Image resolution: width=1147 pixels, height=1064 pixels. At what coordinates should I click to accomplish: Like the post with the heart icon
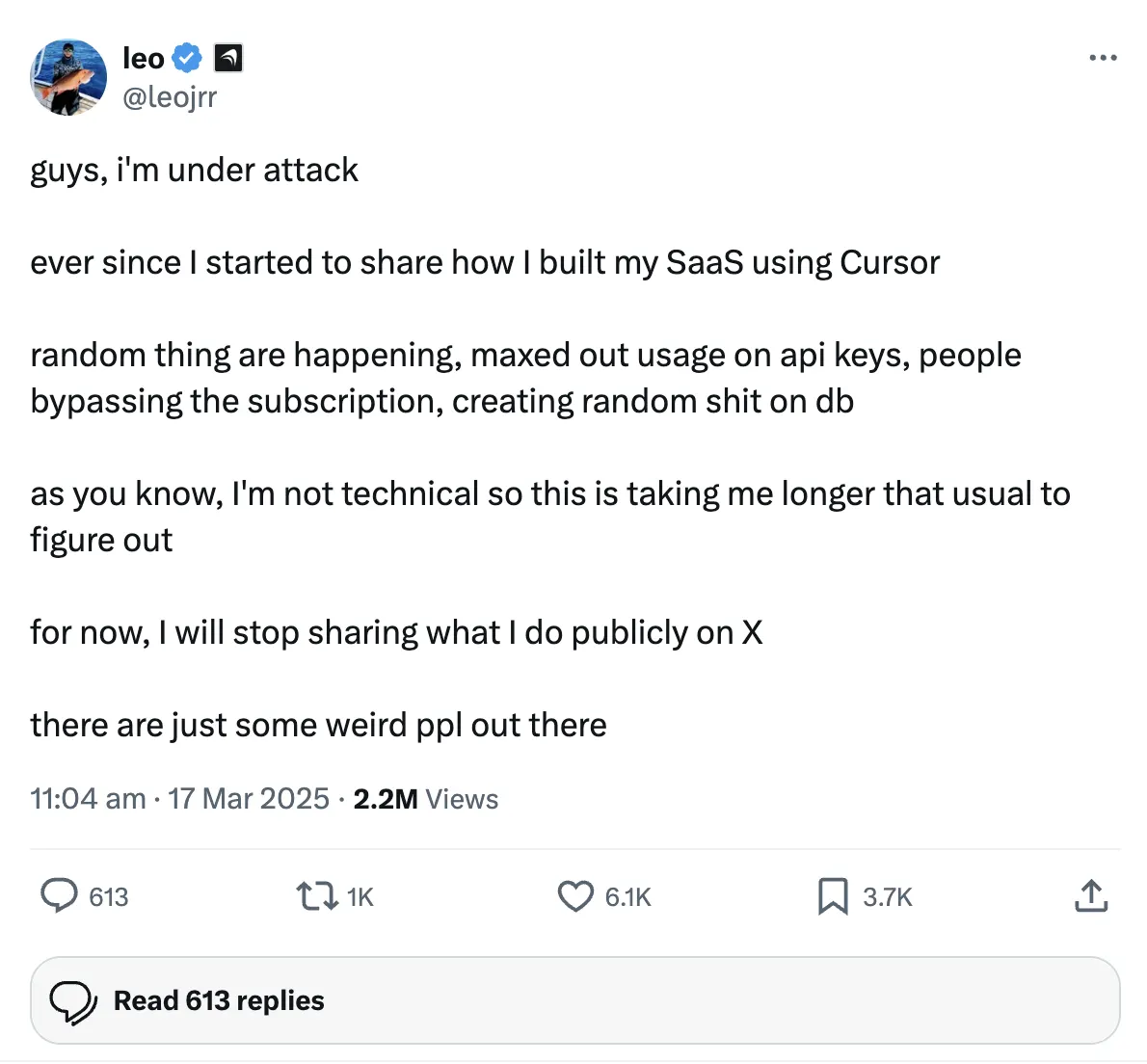pos(575,896)
